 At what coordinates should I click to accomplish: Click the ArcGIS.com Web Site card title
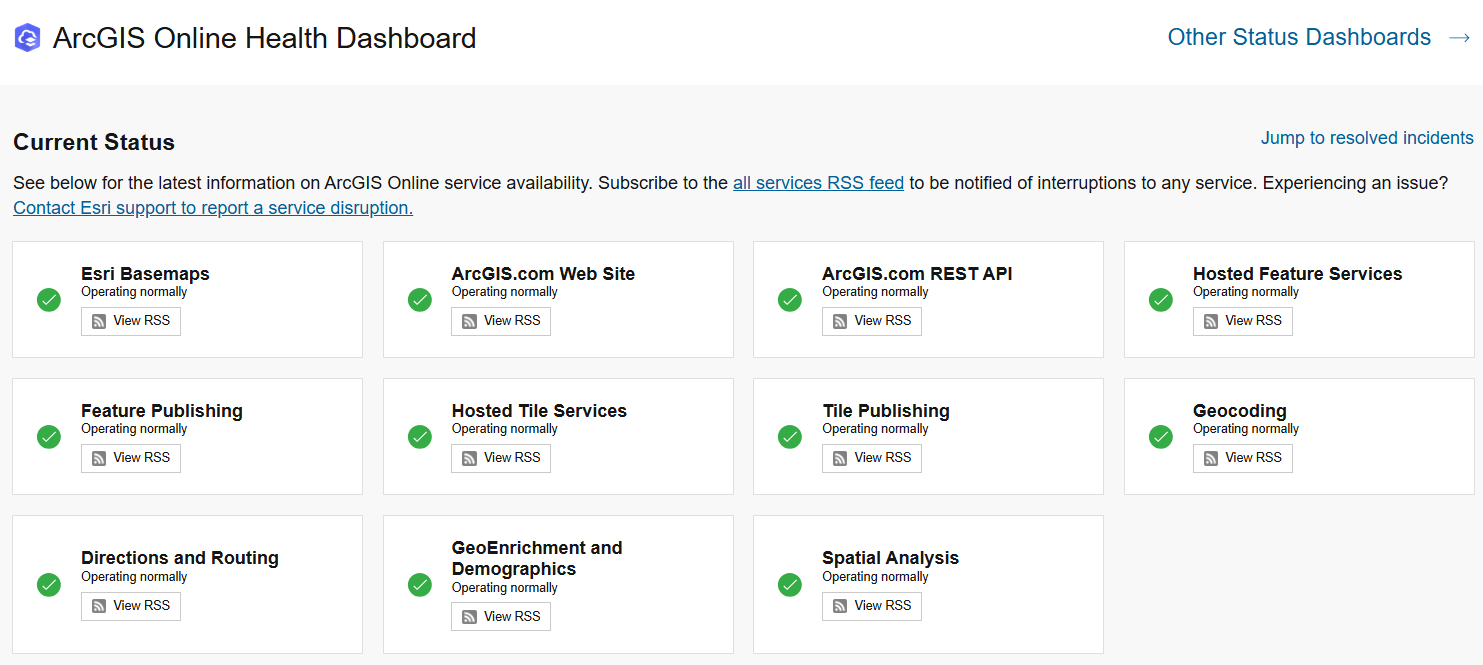coord(543,274)
